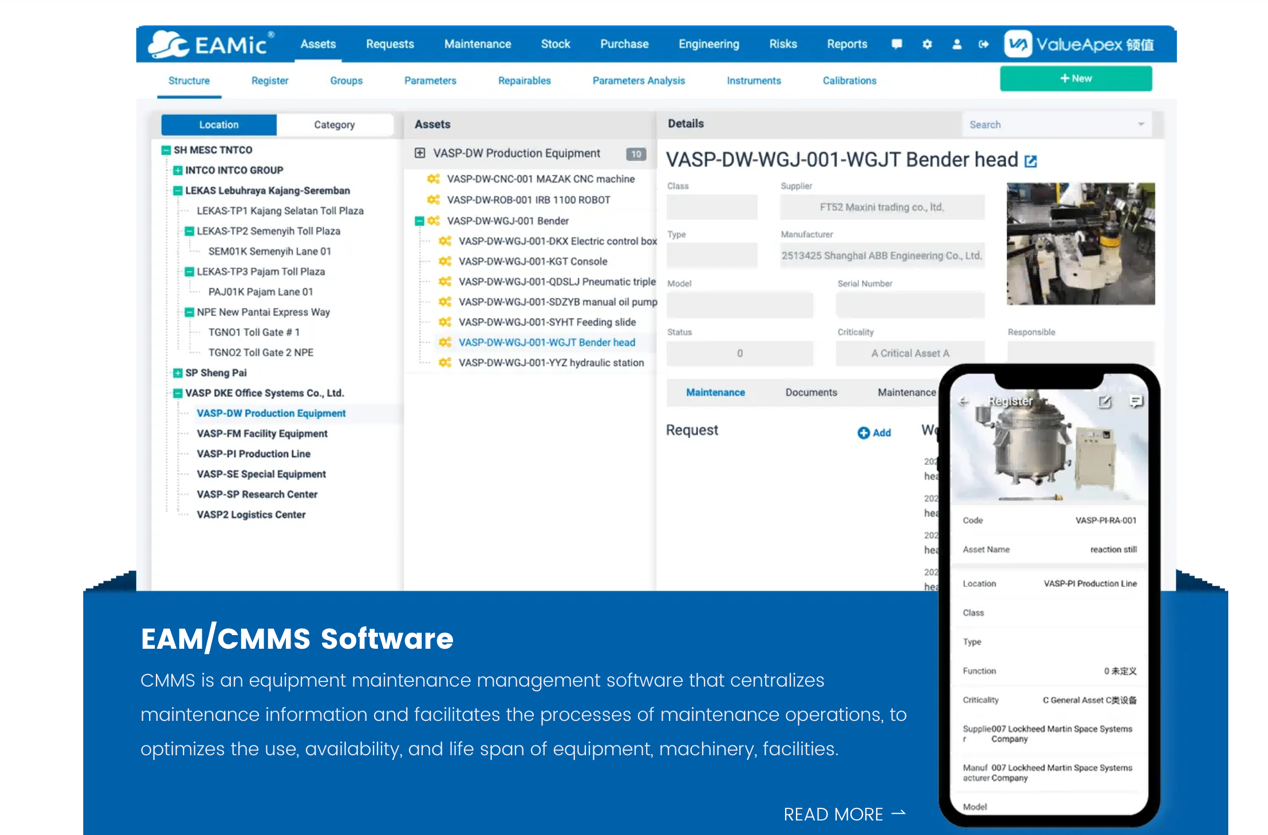Viewport: 1268px width, 835px height.
Task: Open settings via the gear icon
Action: coord(927,44)
